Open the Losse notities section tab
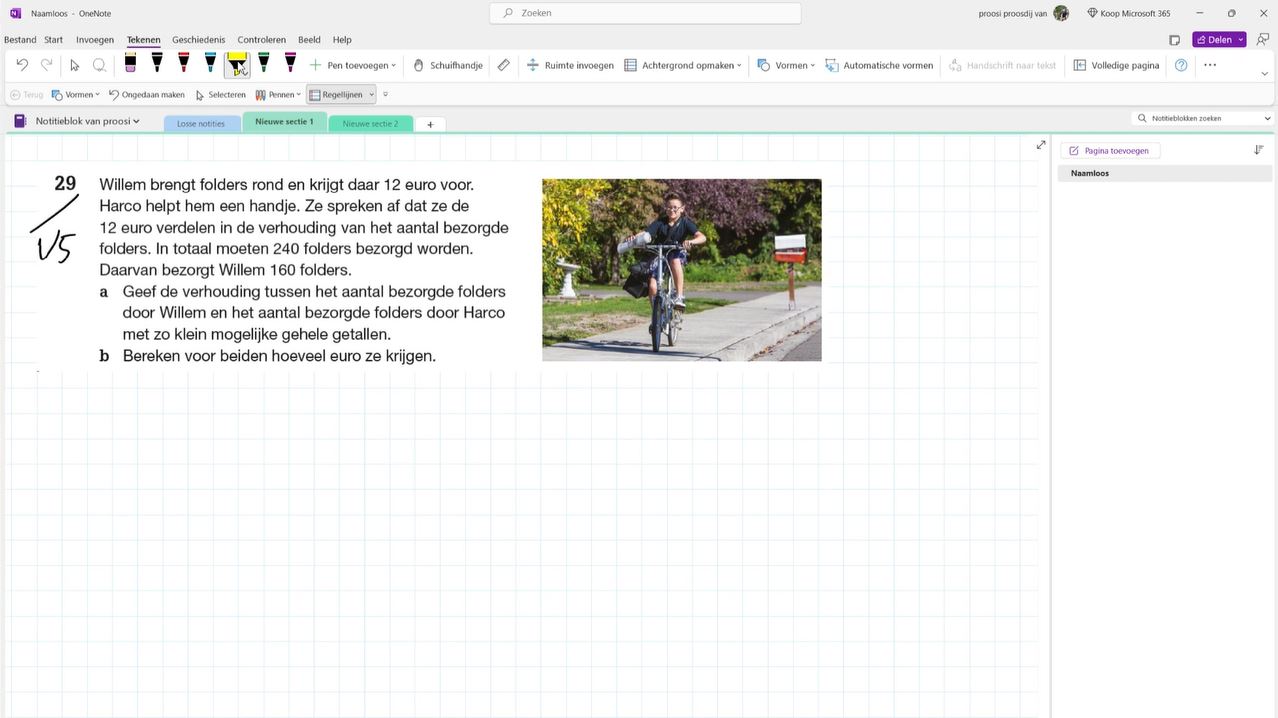 (201, 124)
